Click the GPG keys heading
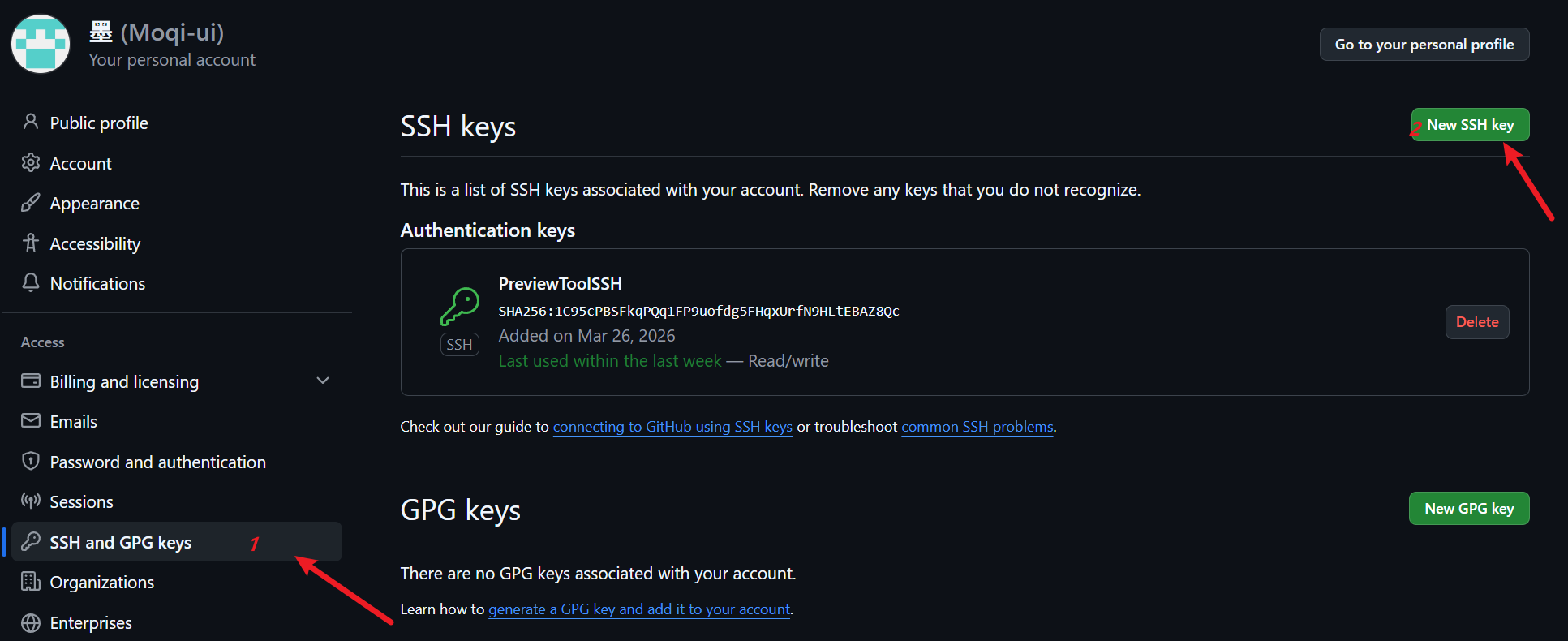This screenshot has height=641, width=1568. tap(461, 510)
